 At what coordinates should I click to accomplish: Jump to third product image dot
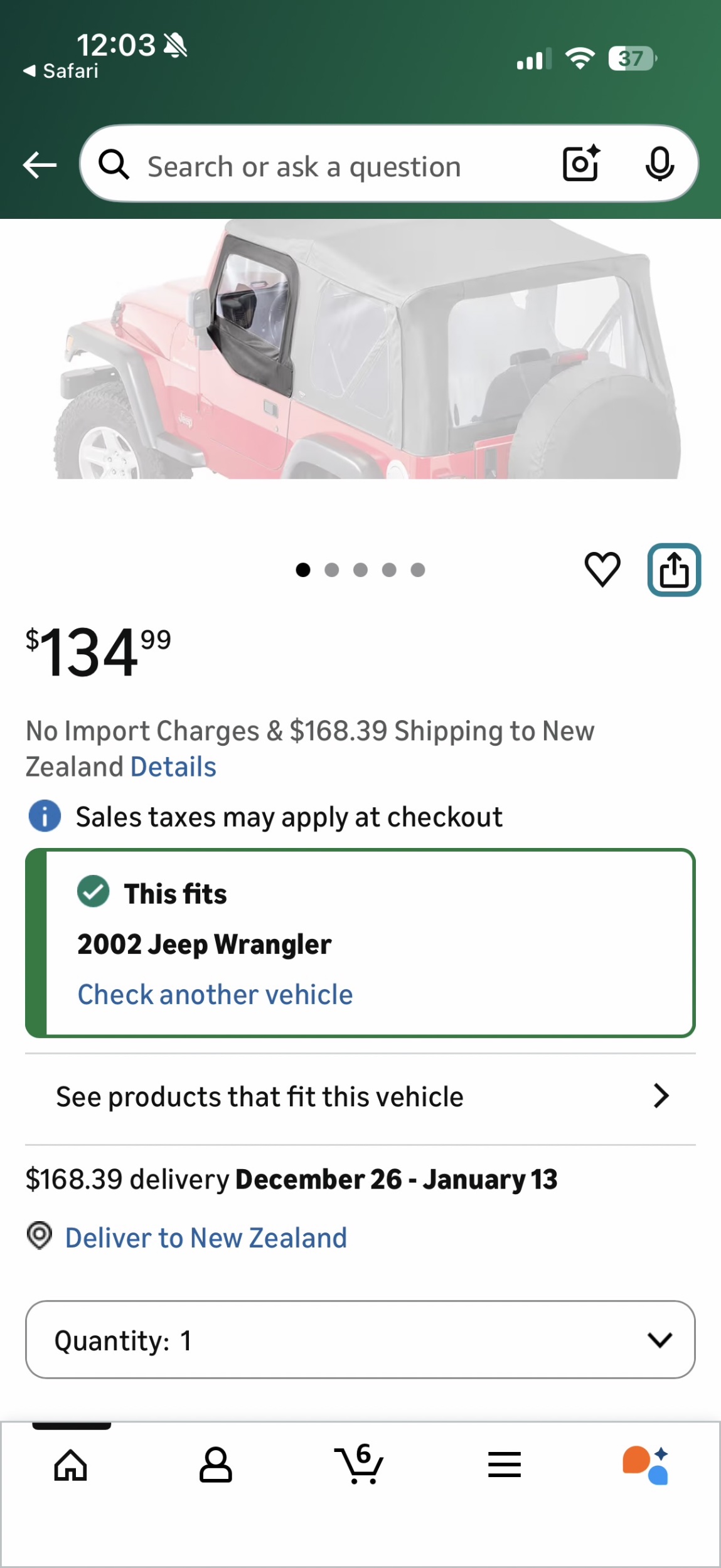point(360,569)
